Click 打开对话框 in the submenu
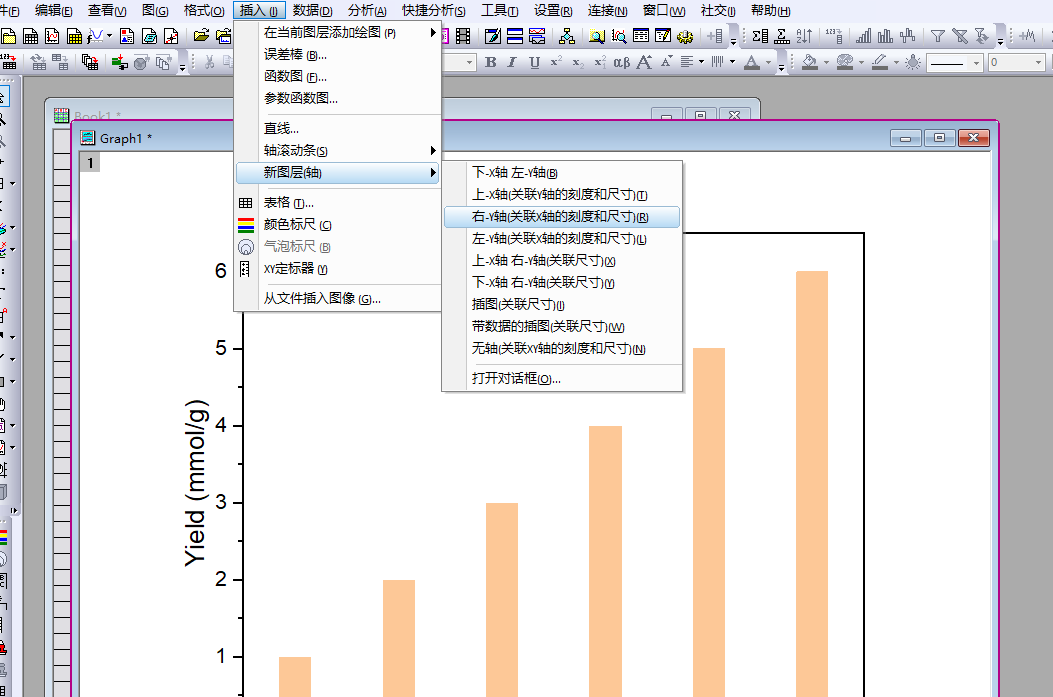This screenshot has width=1053, height=697. (x=516, y=378)
